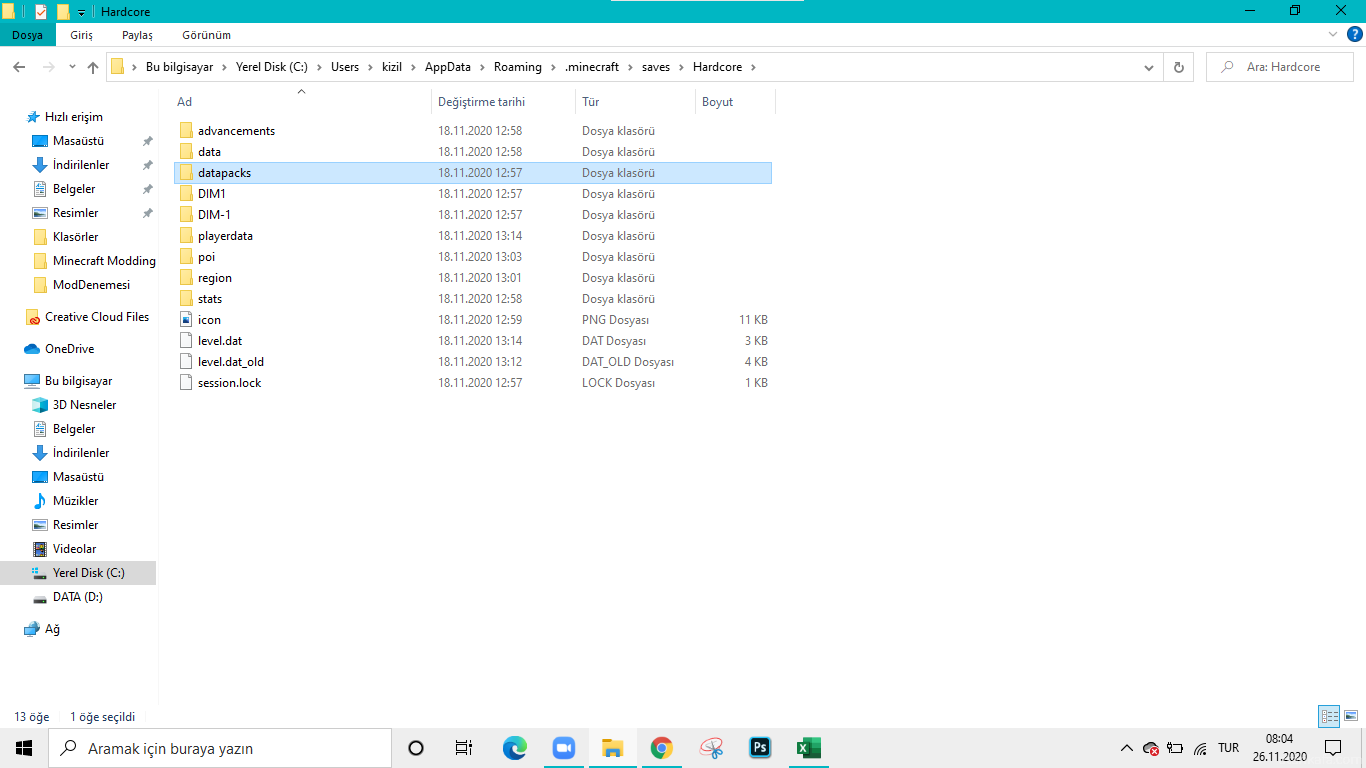
Task: Click the .minecraft breadcrumb segment
Action: point(594,67)
